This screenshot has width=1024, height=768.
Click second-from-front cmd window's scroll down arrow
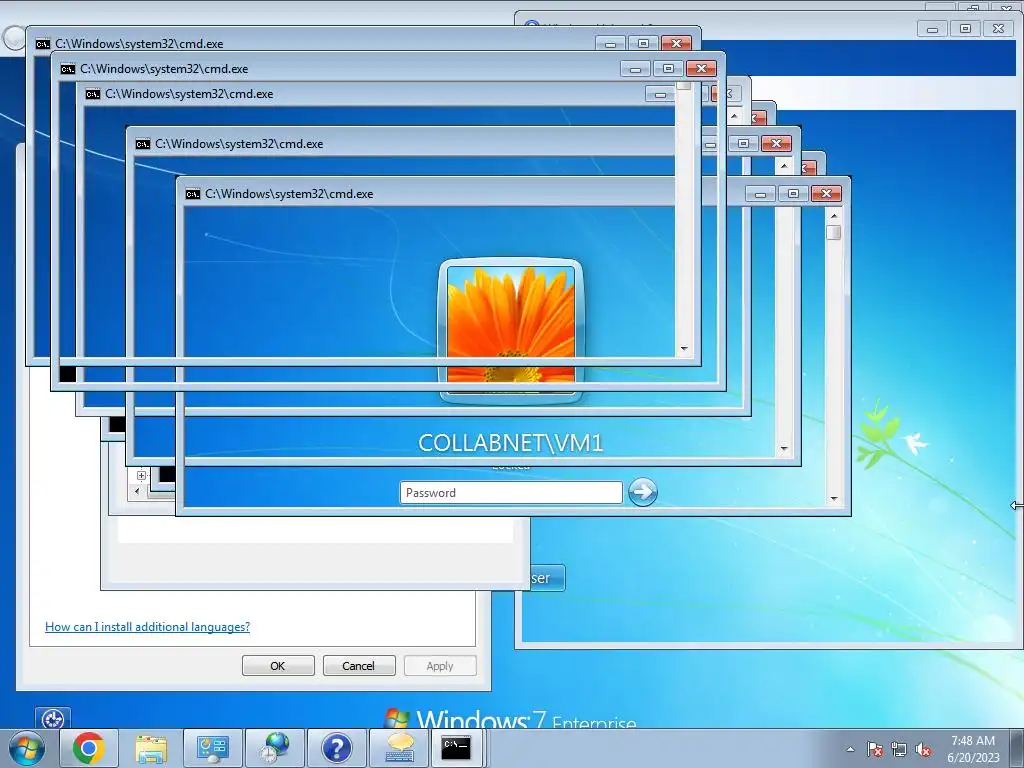tap(784, 449)
